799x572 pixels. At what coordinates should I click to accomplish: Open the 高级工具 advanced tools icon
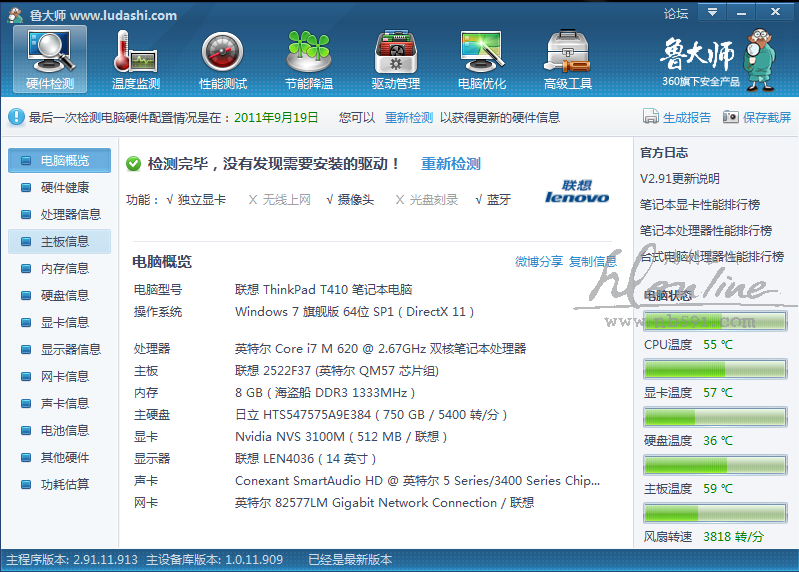point(568,58)
